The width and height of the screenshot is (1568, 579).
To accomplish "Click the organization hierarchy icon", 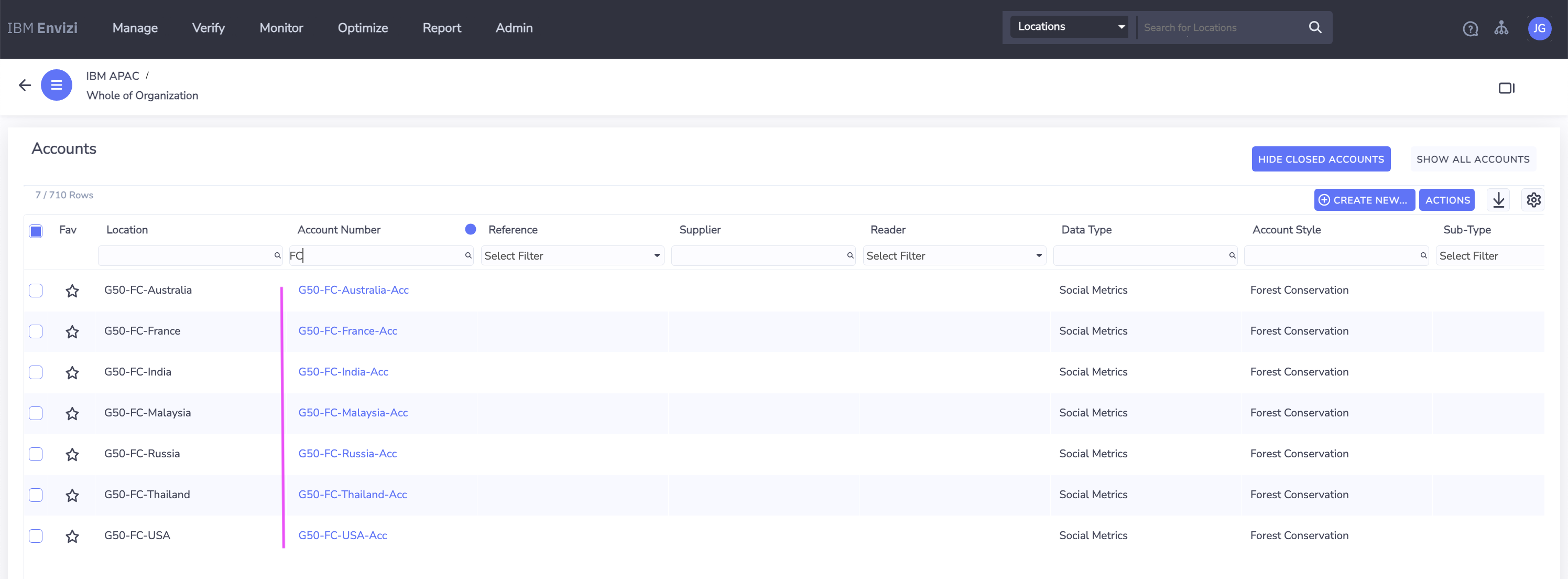I will (1501, 28).
